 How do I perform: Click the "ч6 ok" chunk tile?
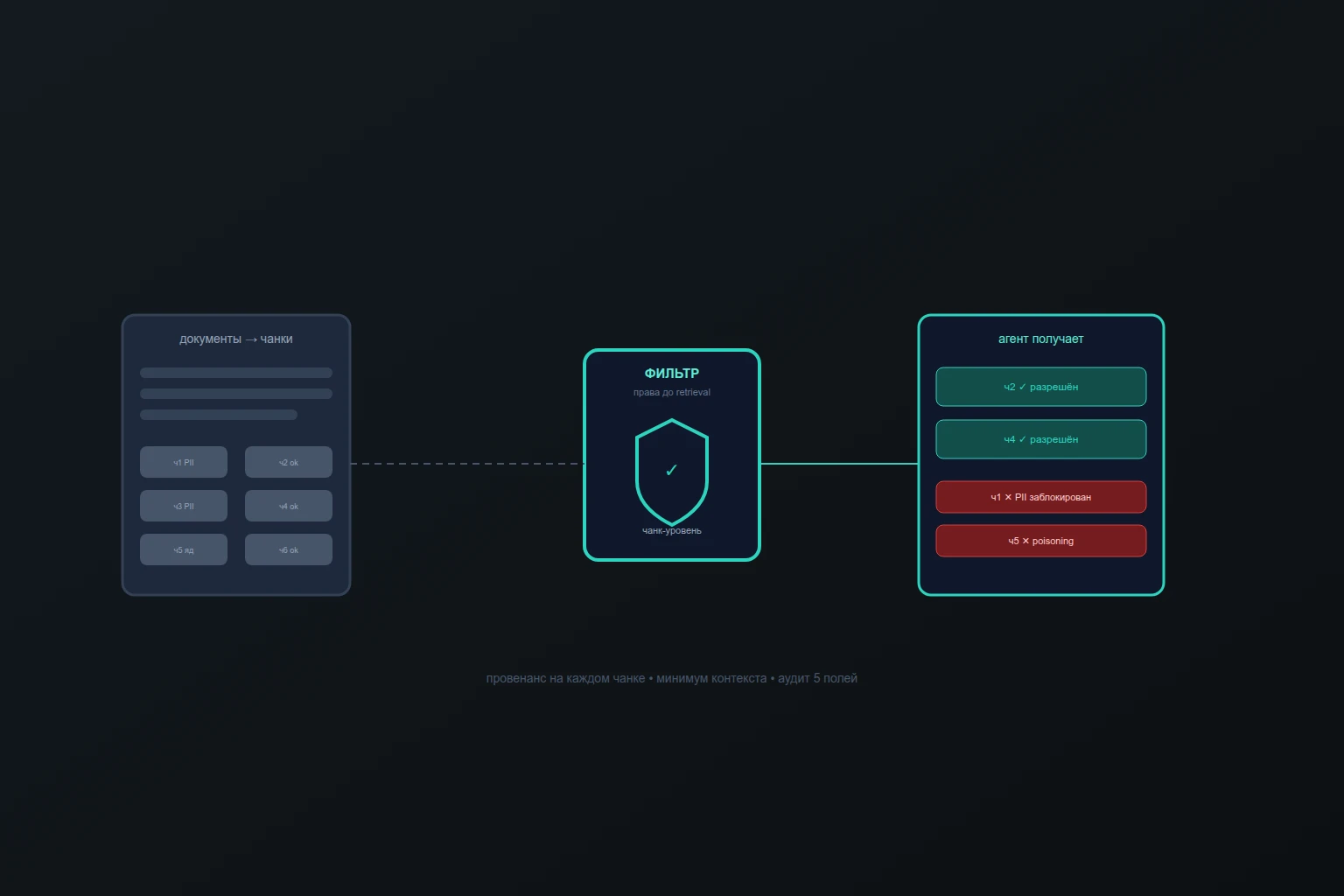(x=289, y=549)
